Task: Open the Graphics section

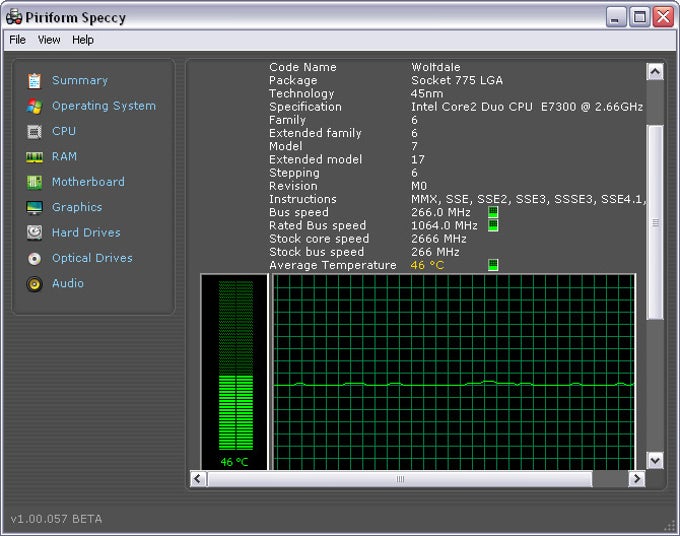Action: pyautogui.click(x=77, y=207)
